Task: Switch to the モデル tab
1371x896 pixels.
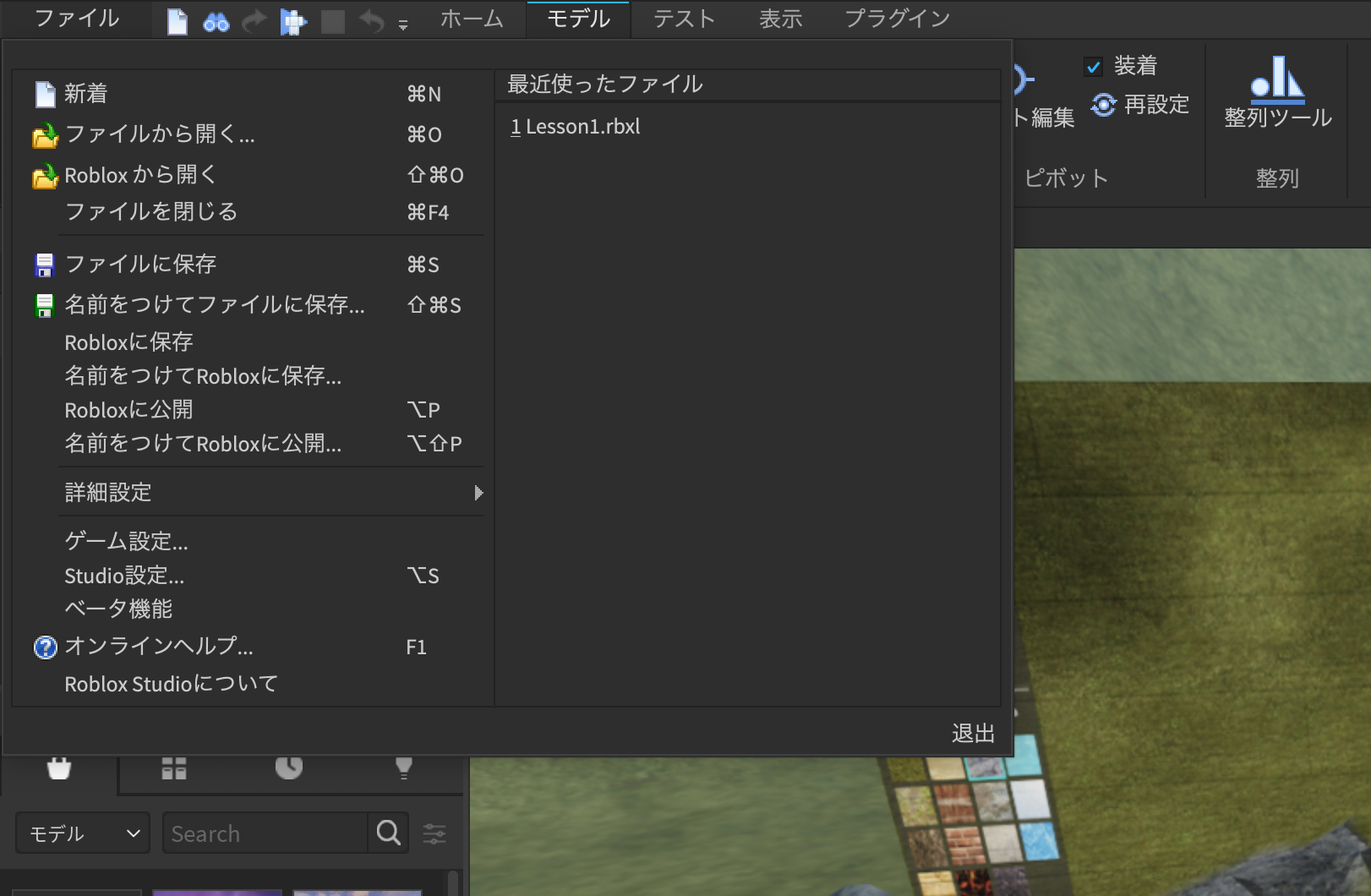Action: (578, 19)
